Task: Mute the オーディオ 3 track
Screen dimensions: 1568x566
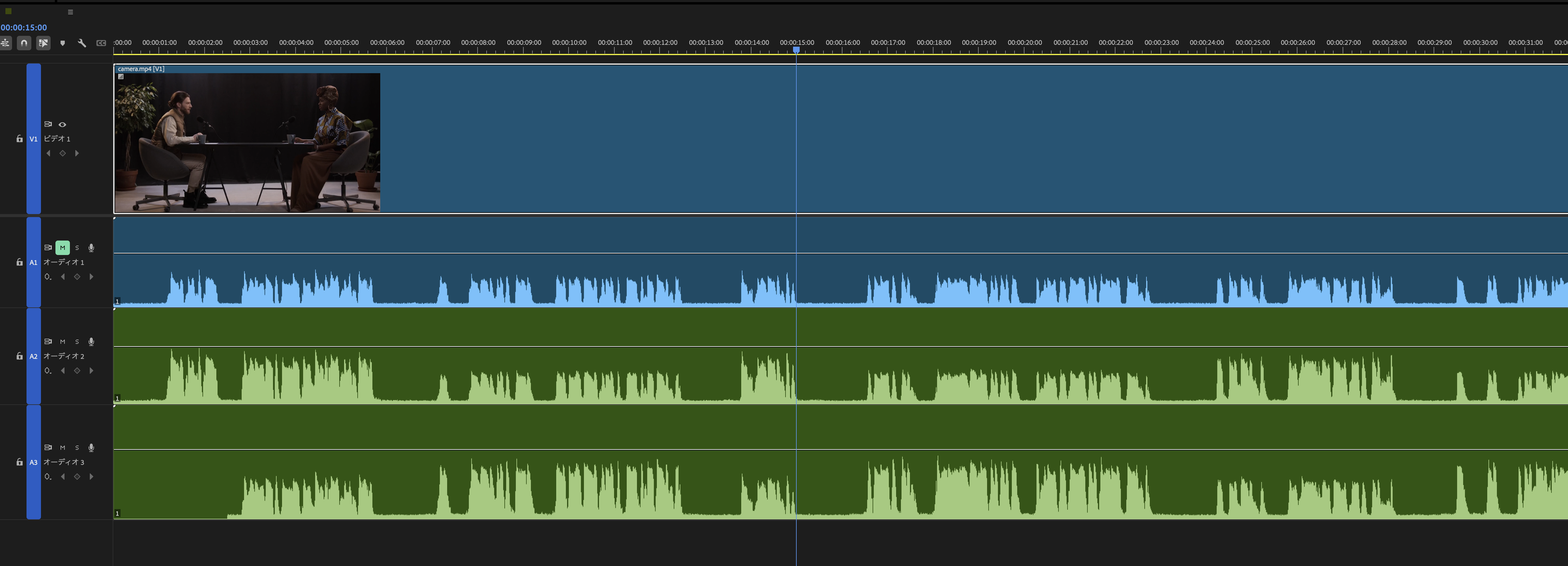Action: coord(62,447)
